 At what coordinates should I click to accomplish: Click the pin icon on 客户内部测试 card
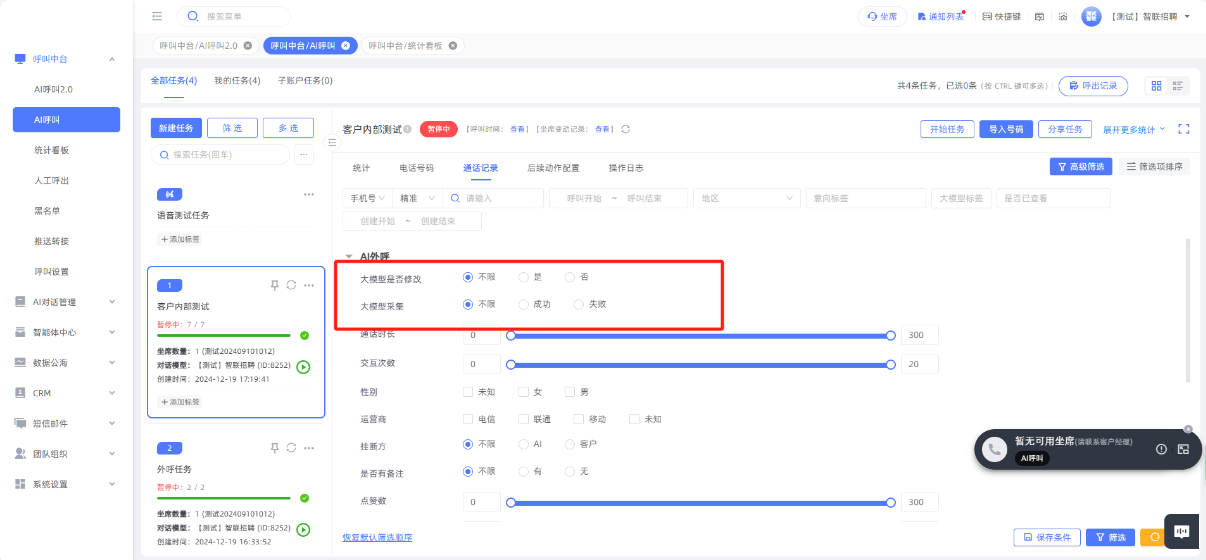[275, 285]
